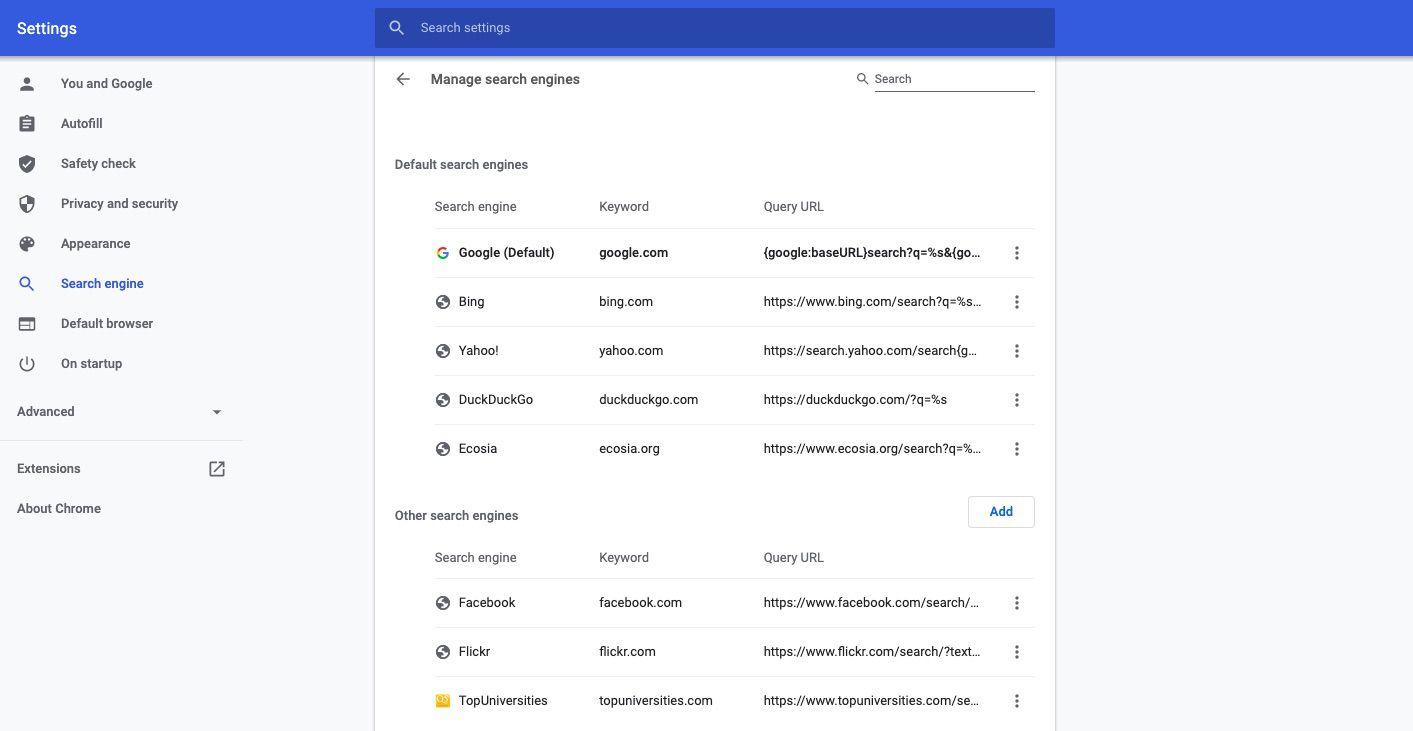
Task: Click the bing.com keyword
Action: 626,302
